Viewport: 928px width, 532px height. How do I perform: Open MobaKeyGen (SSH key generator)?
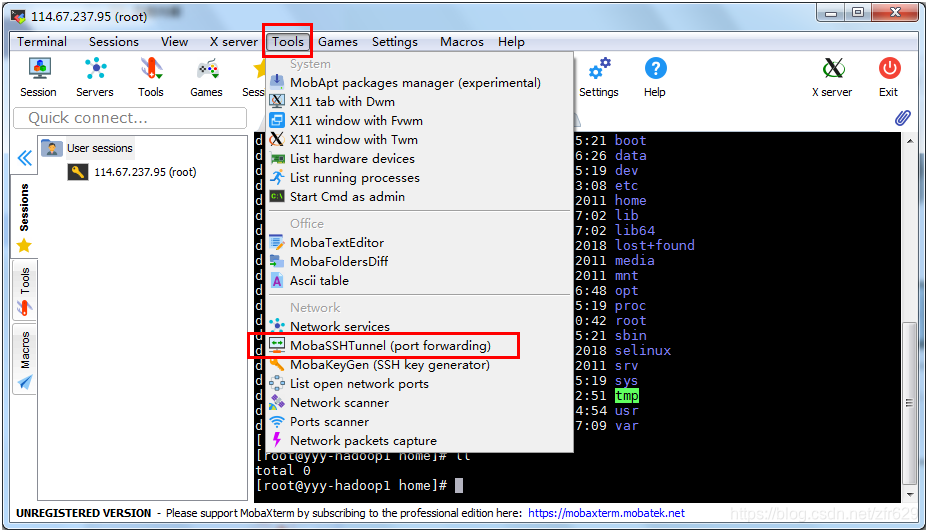[419, 365]
